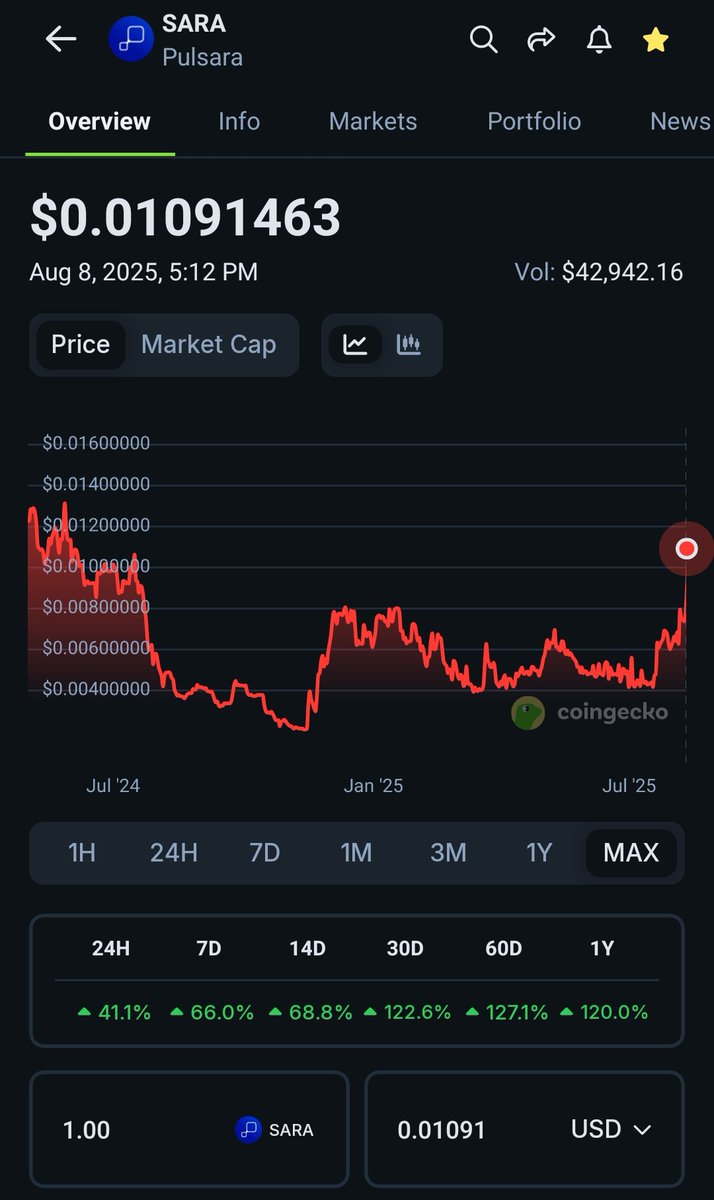The image size is (714, 1200).
Task: Select the MAX chart range
Action: pos(631,853)
